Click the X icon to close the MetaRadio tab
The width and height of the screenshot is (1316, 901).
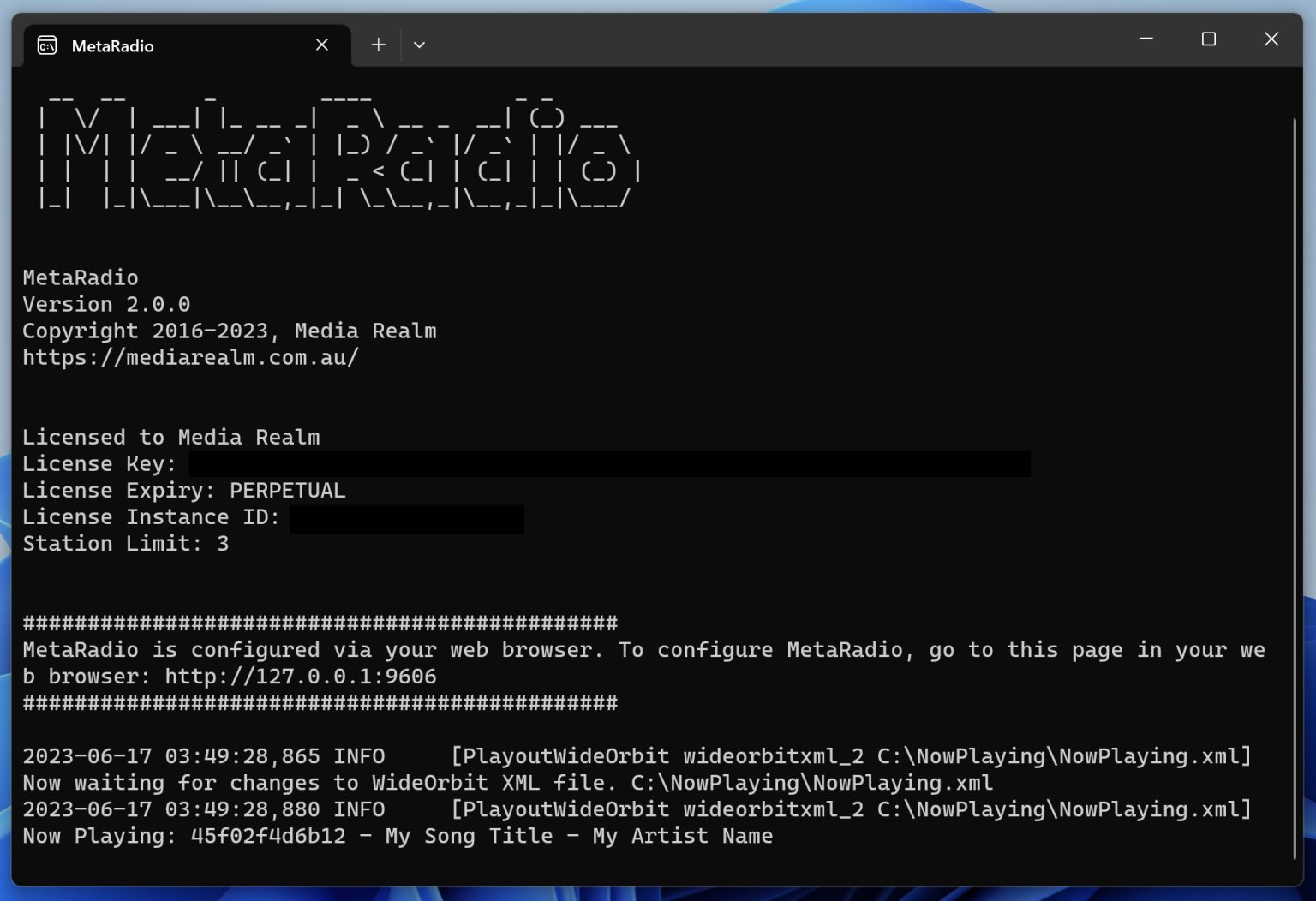point(321,45)
